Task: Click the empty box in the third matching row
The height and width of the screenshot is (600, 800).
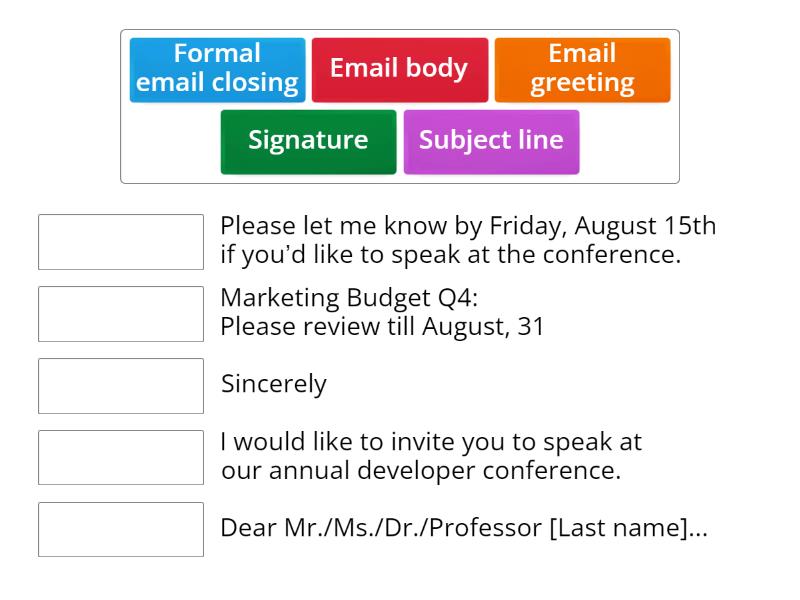Action: (120, 385)
